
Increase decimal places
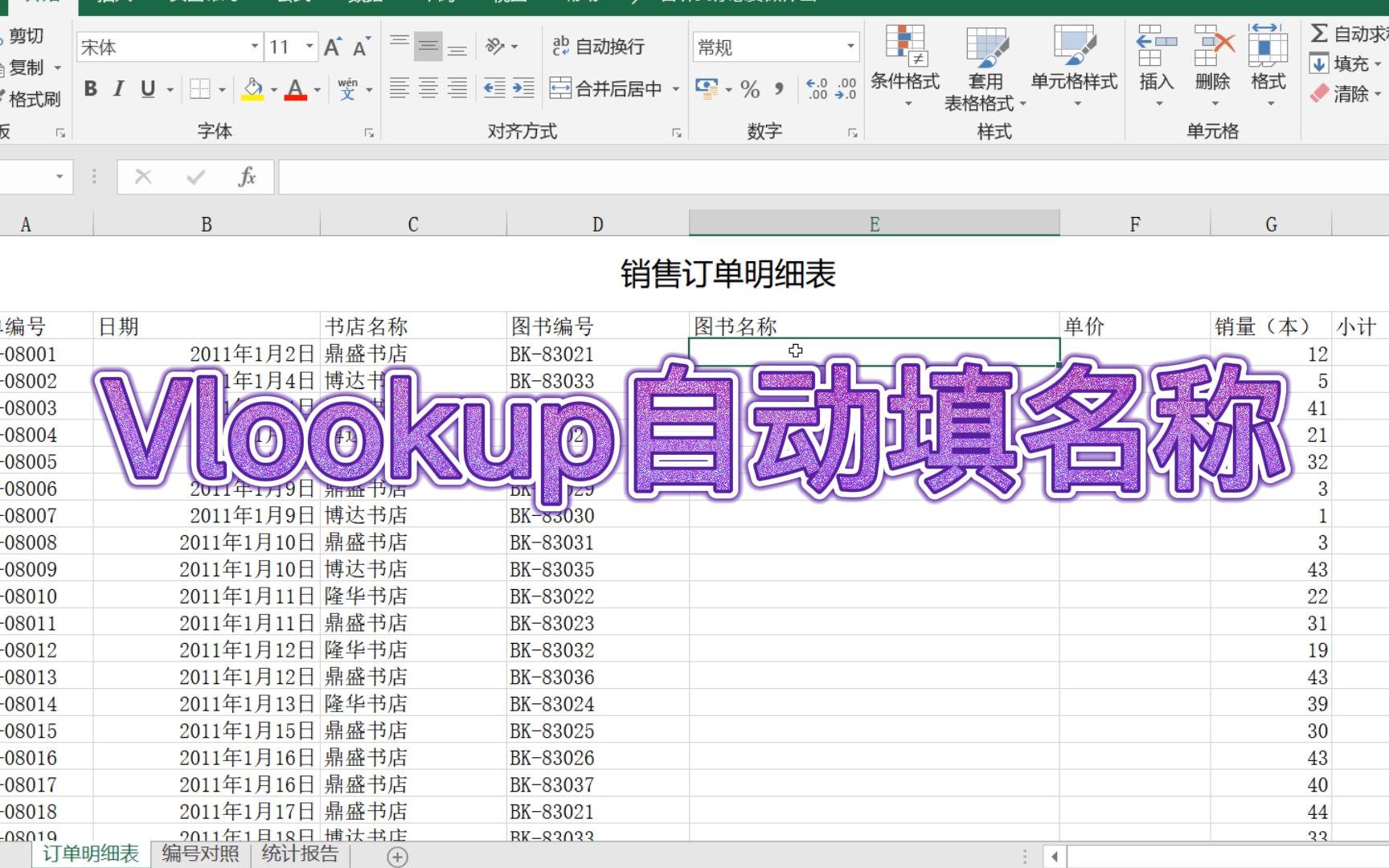point(817,89)
